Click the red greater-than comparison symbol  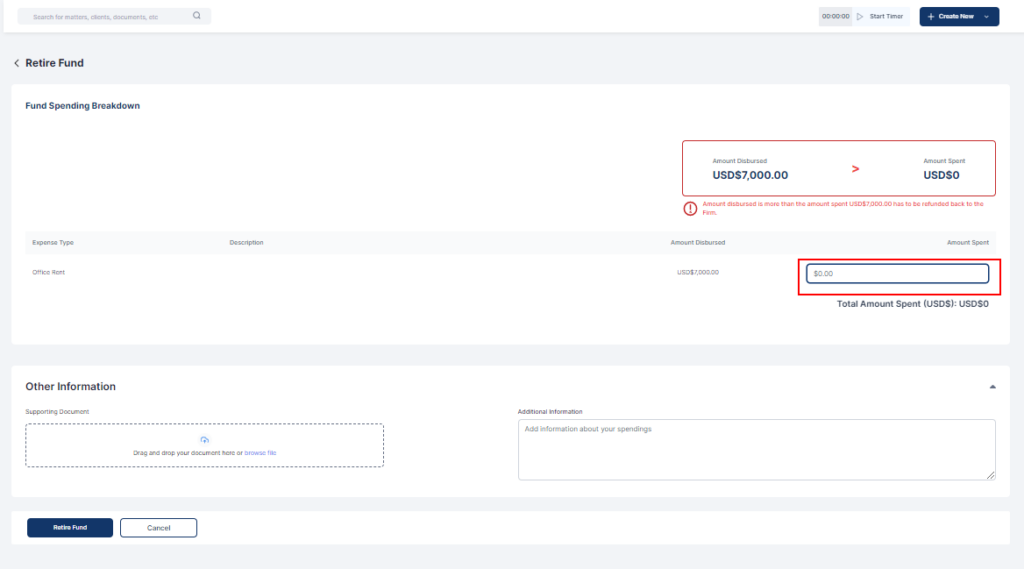click(855, 169)
